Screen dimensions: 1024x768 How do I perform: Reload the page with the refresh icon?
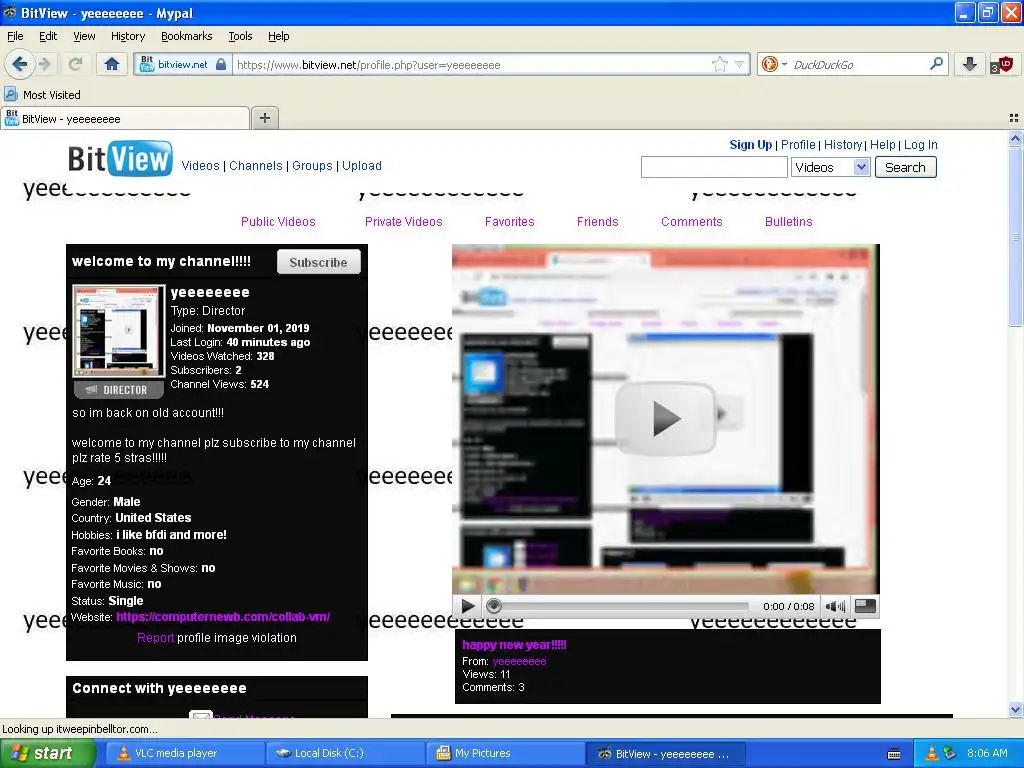pyautogui.click(x=75, y=64)
